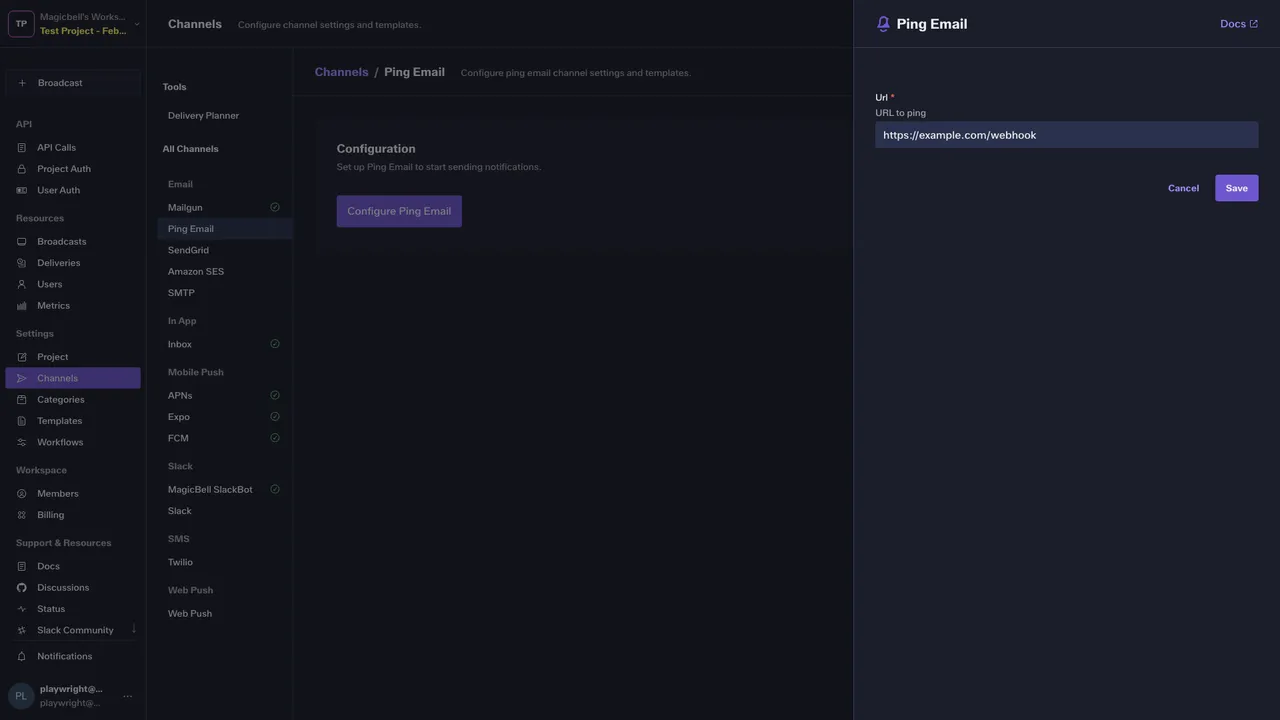This screenshot has height=720, width=1280.
Task: Click the API Calls sidebar icon
Action: [22, 148]
